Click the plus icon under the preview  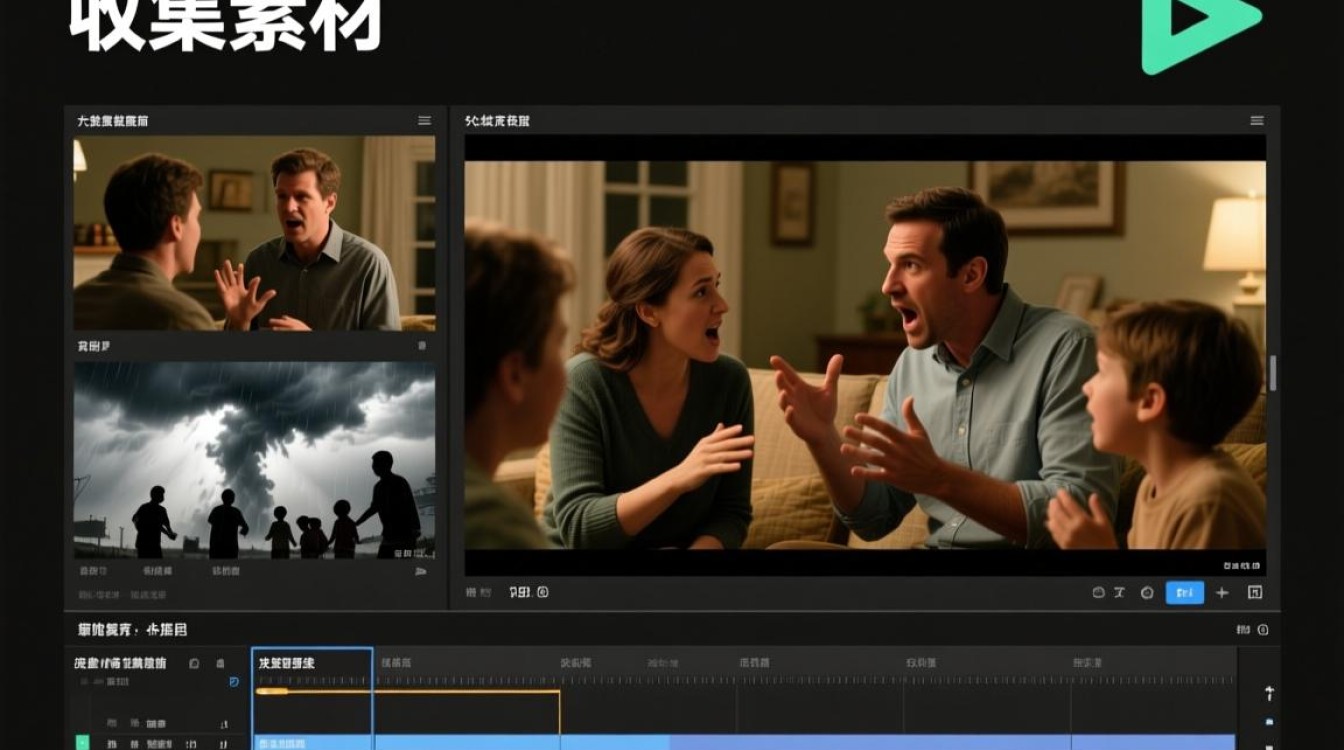pos(1222,592)
